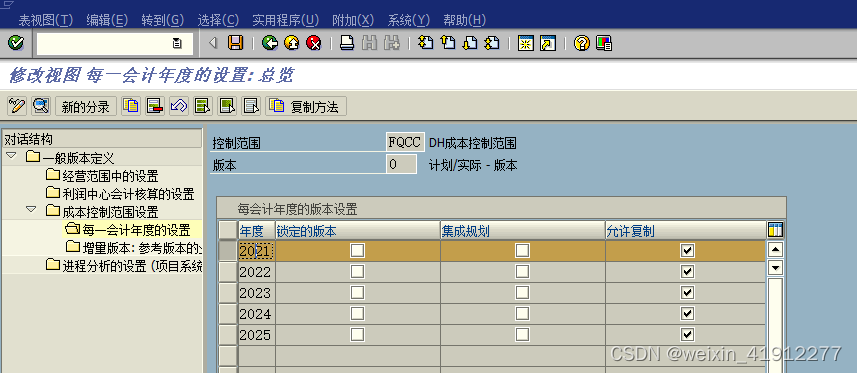This screenshot has width=857, height=373.
Task: Click the magnifier Details icon
Action: point(41,106)
